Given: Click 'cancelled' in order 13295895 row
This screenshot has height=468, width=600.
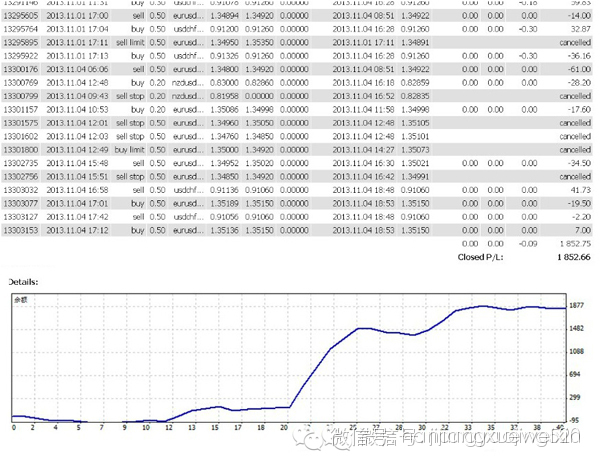Looking at the screenshot, I should coord(575,42).
